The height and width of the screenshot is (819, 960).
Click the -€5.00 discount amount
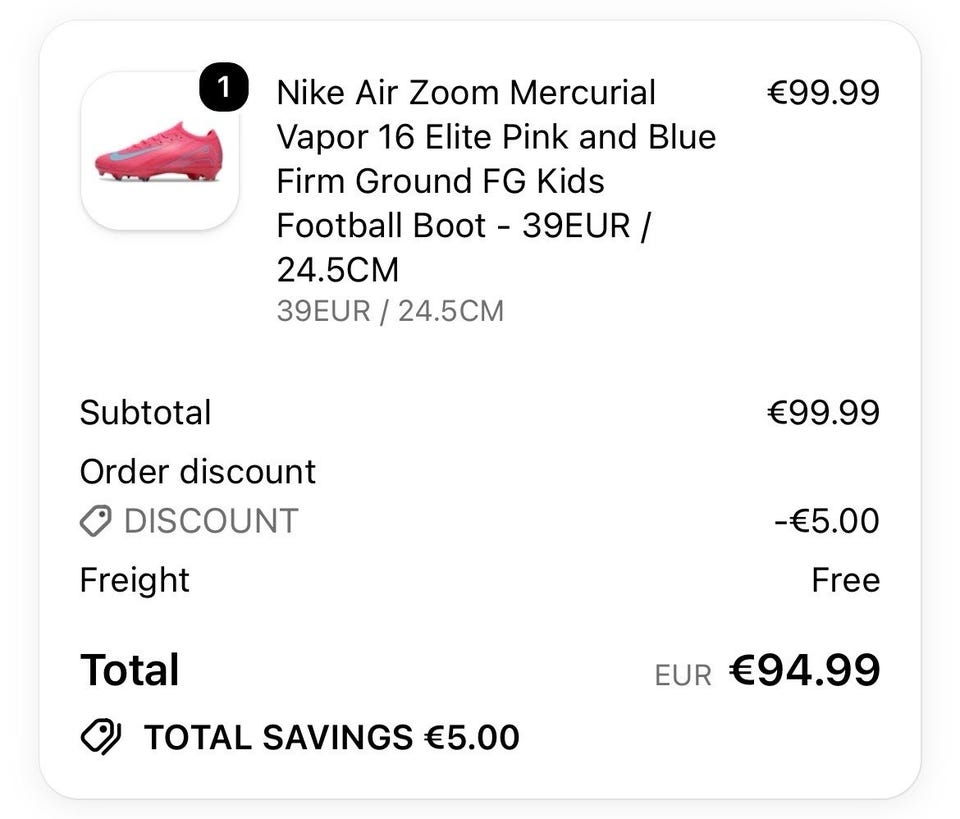(x=827, y=521)
